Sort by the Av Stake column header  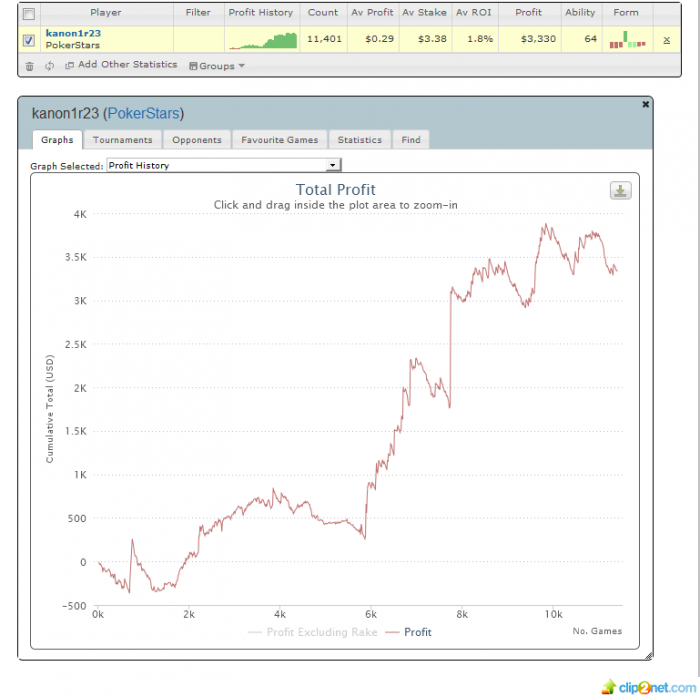tap(424, 13)
